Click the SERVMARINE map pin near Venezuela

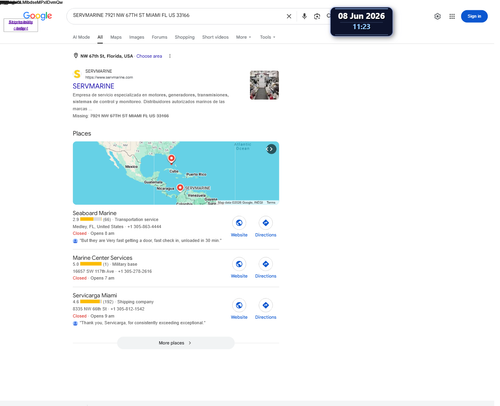click(x=180, y=188)
